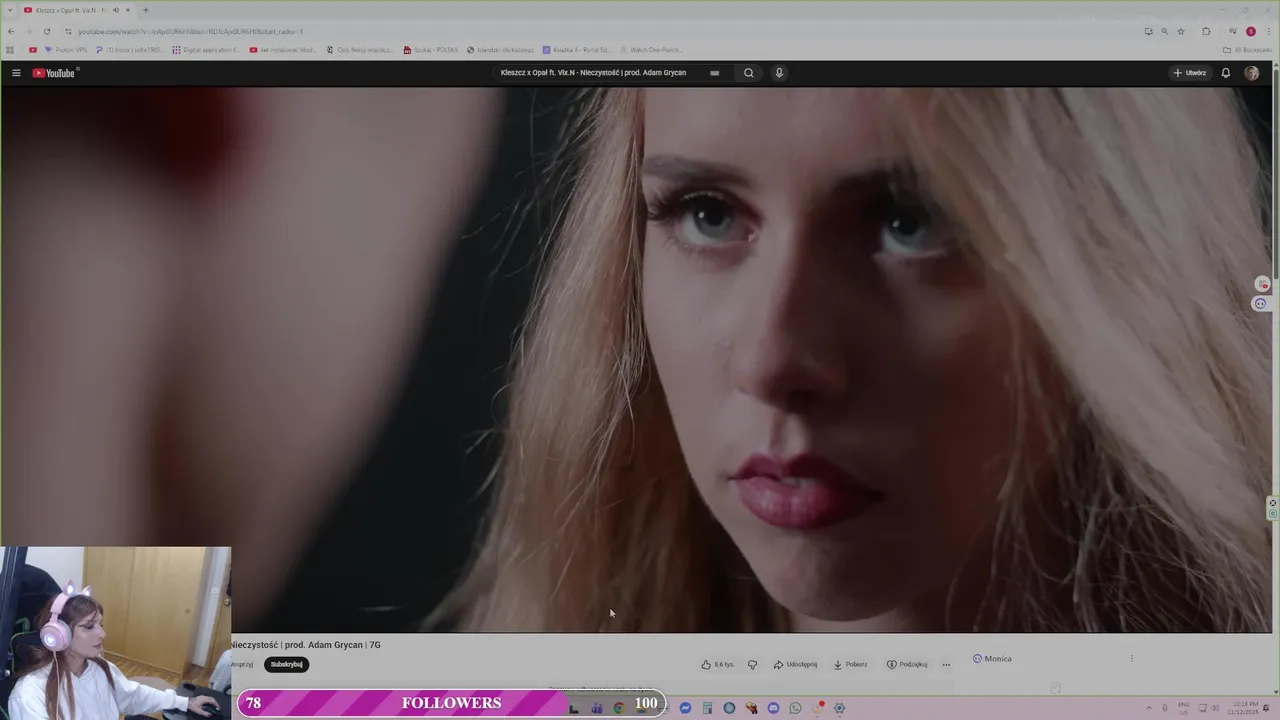Reload the page with the refresh icon
The image size is (1280, 720).
pos(46,31)
